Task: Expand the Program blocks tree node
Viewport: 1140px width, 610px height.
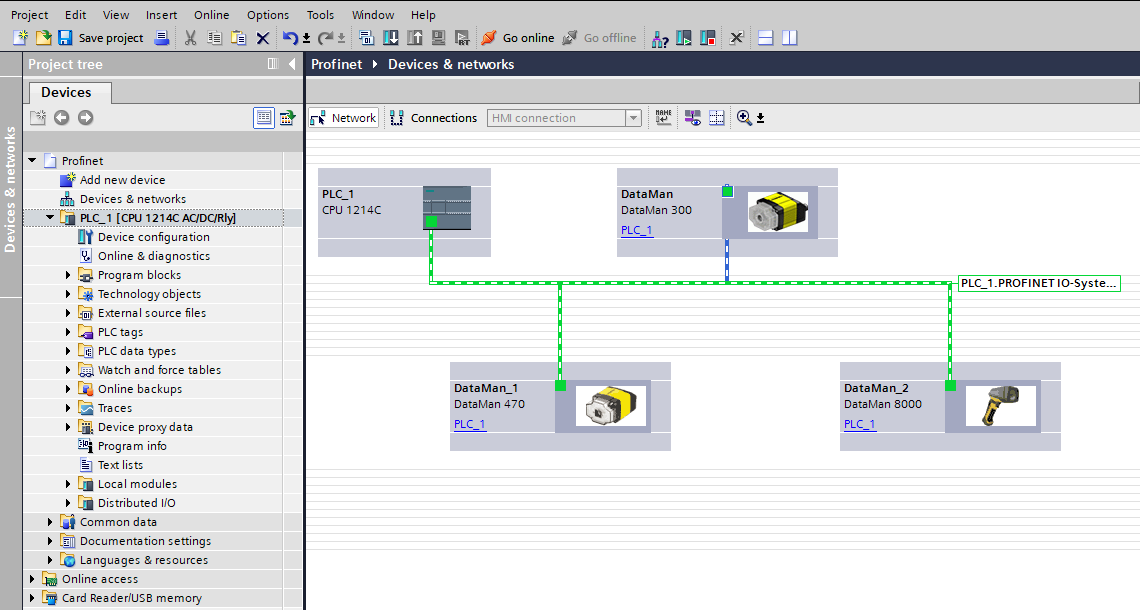Action: (x=69, y=275)
